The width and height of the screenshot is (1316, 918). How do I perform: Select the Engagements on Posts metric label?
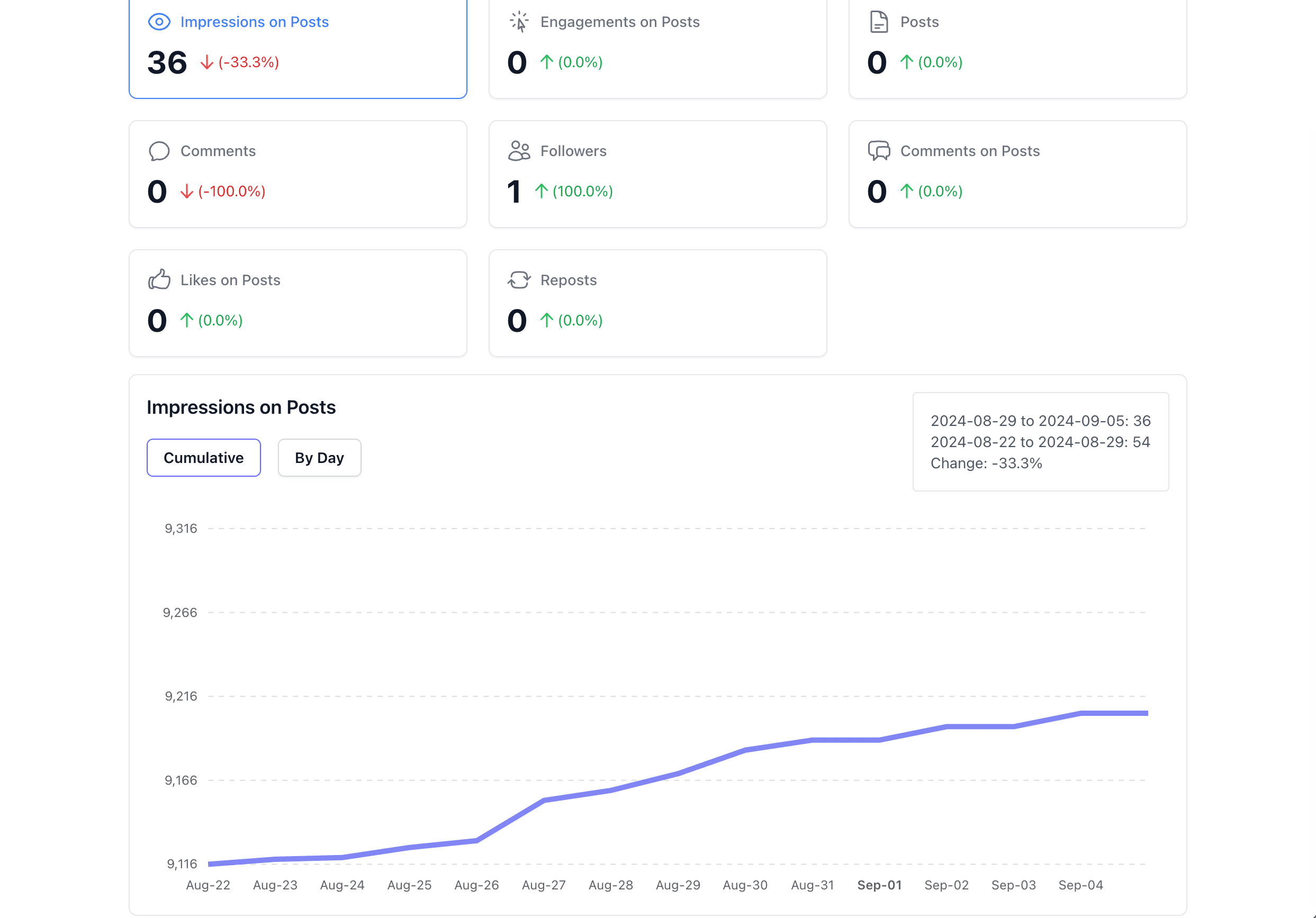tap(619, 22)
